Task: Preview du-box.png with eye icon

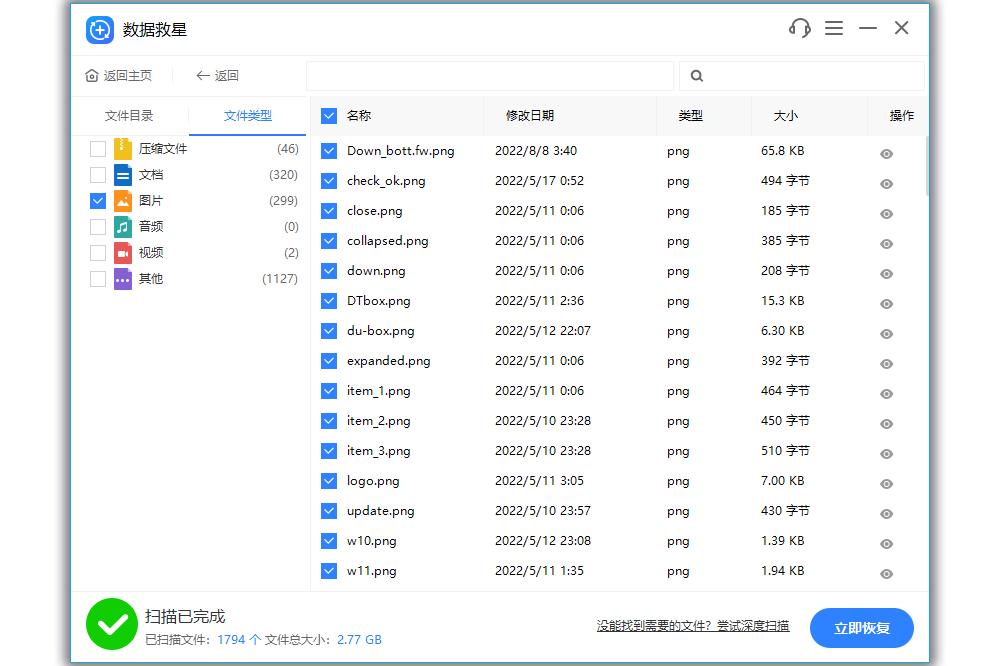Action: pyautogui.click(x=886, y=334)
